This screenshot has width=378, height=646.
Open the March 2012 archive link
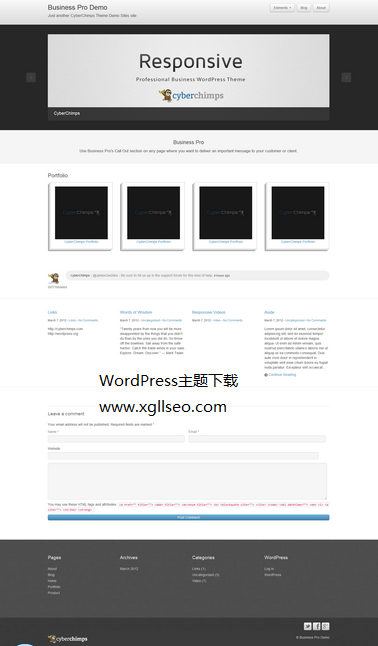[129, 569]
